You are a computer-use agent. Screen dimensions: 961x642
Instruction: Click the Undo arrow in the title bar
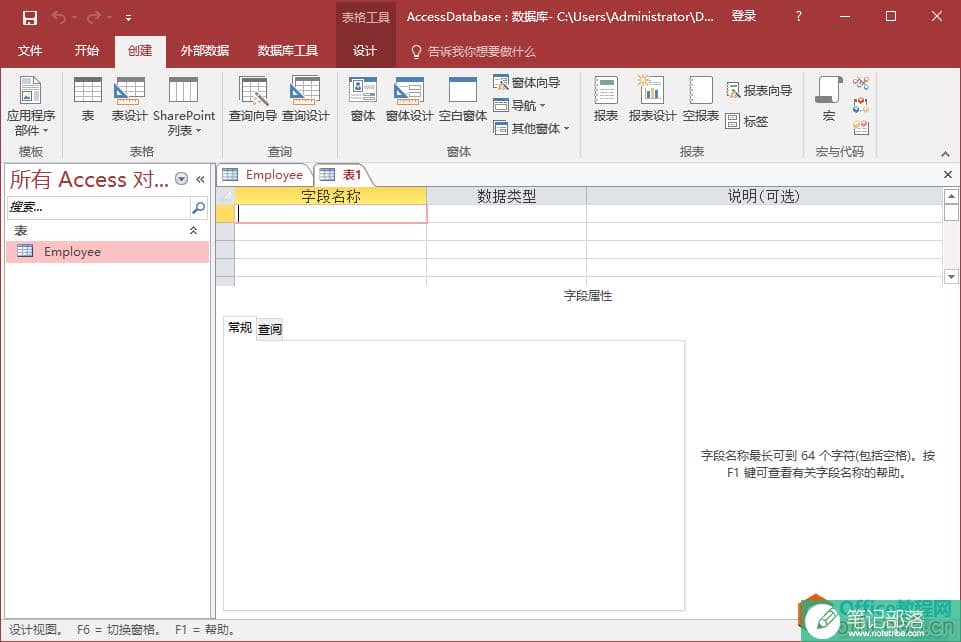(x=59, y=17)
